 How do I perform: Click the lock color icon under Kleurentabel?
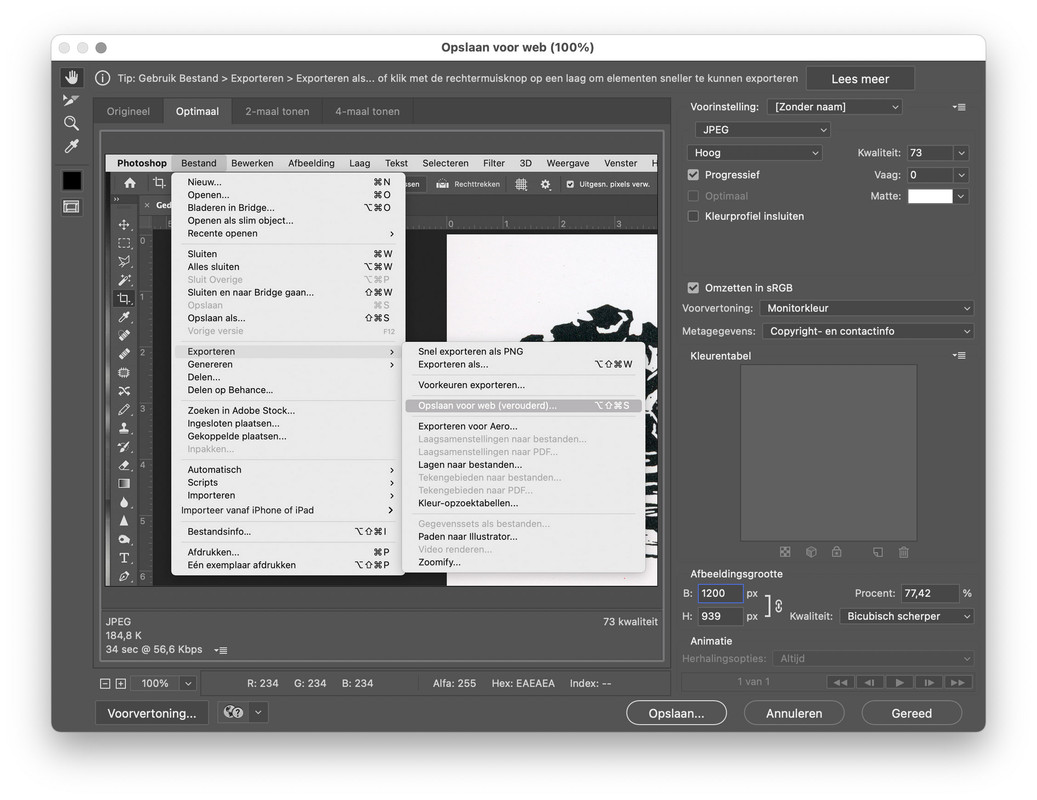coord(837,551)
